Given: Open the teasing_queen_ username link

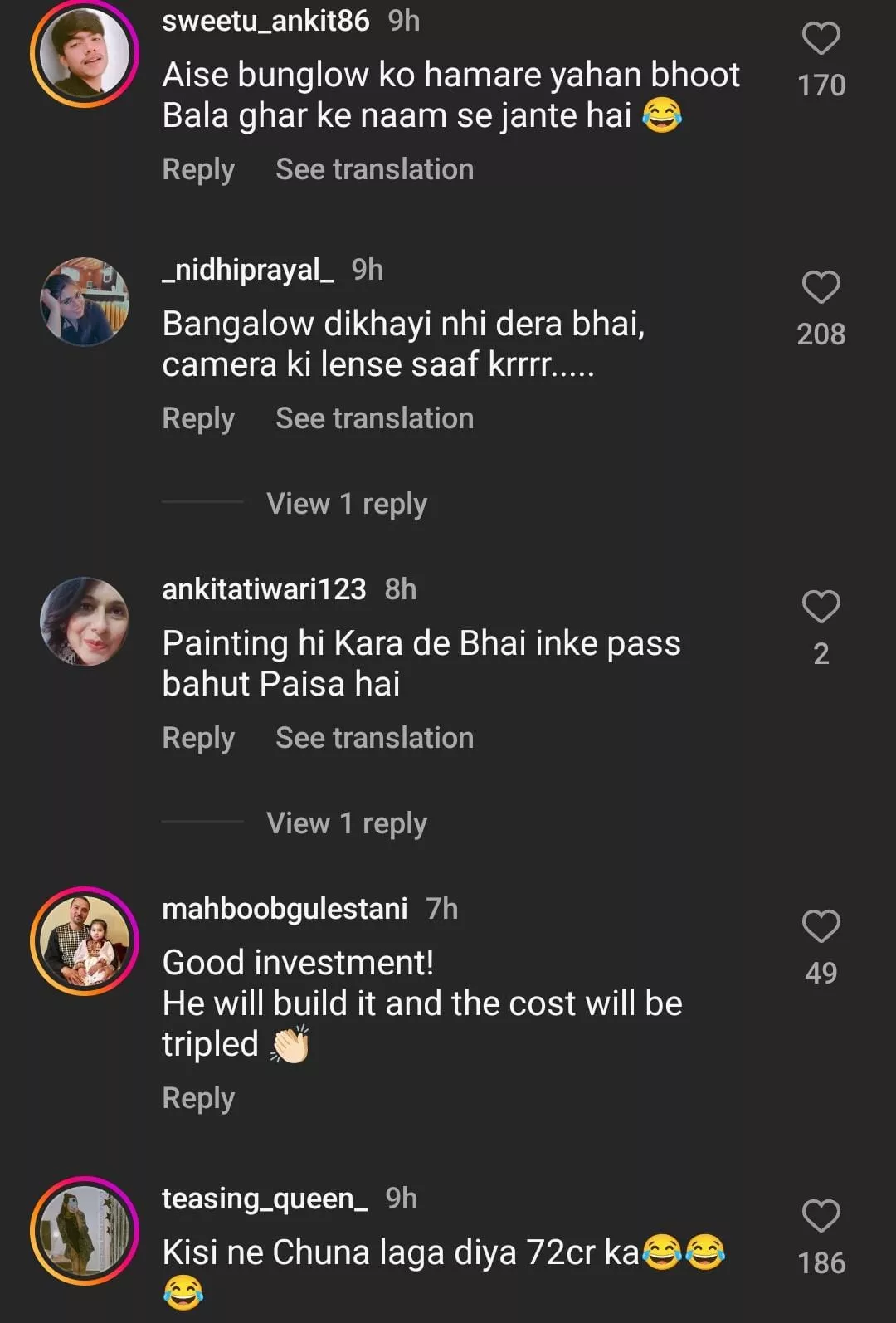Looking at the screenshot, I should click(x=264, y=1199).
